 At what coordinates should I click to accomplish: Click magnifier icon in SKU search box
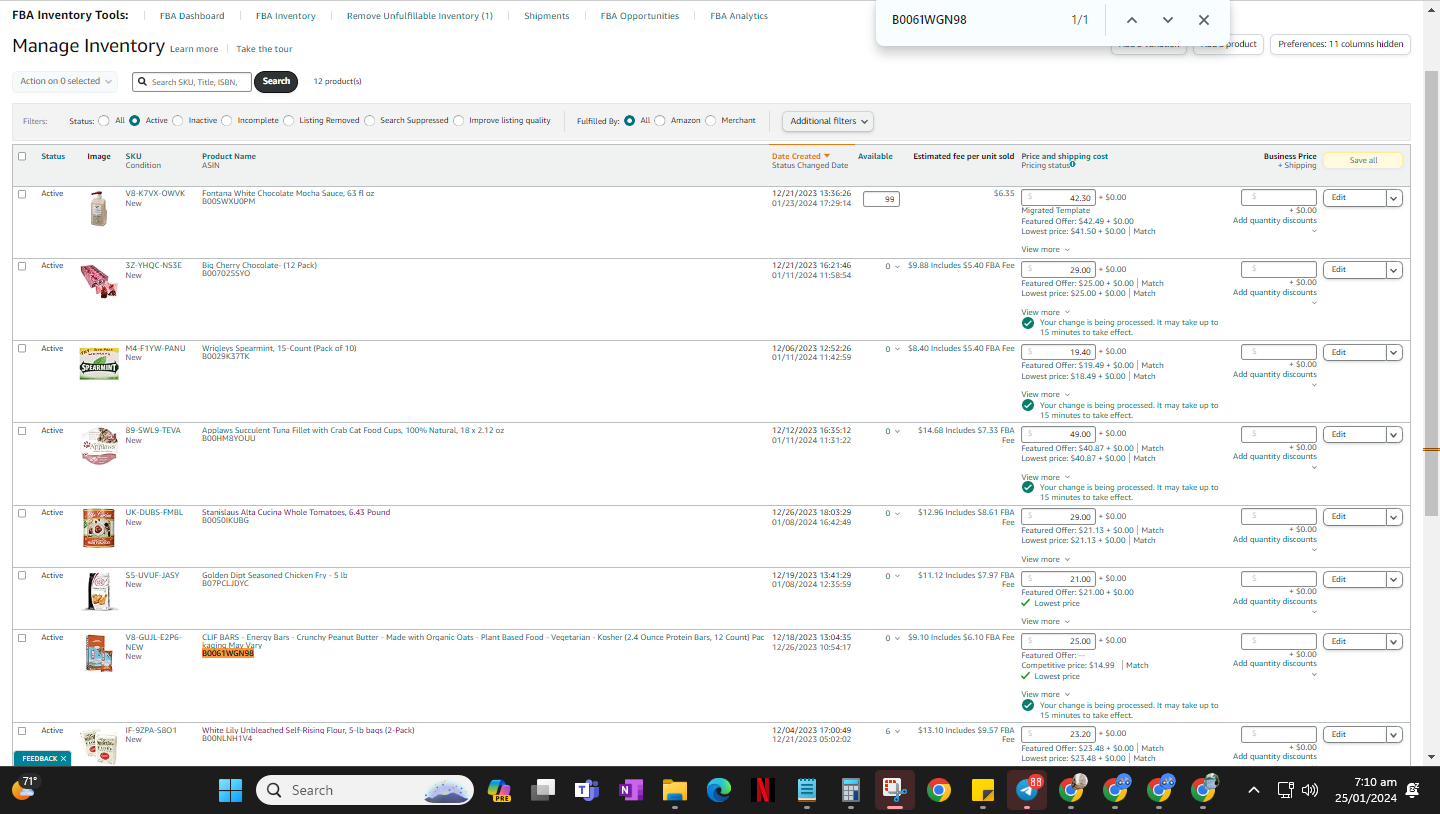[143, 82]
